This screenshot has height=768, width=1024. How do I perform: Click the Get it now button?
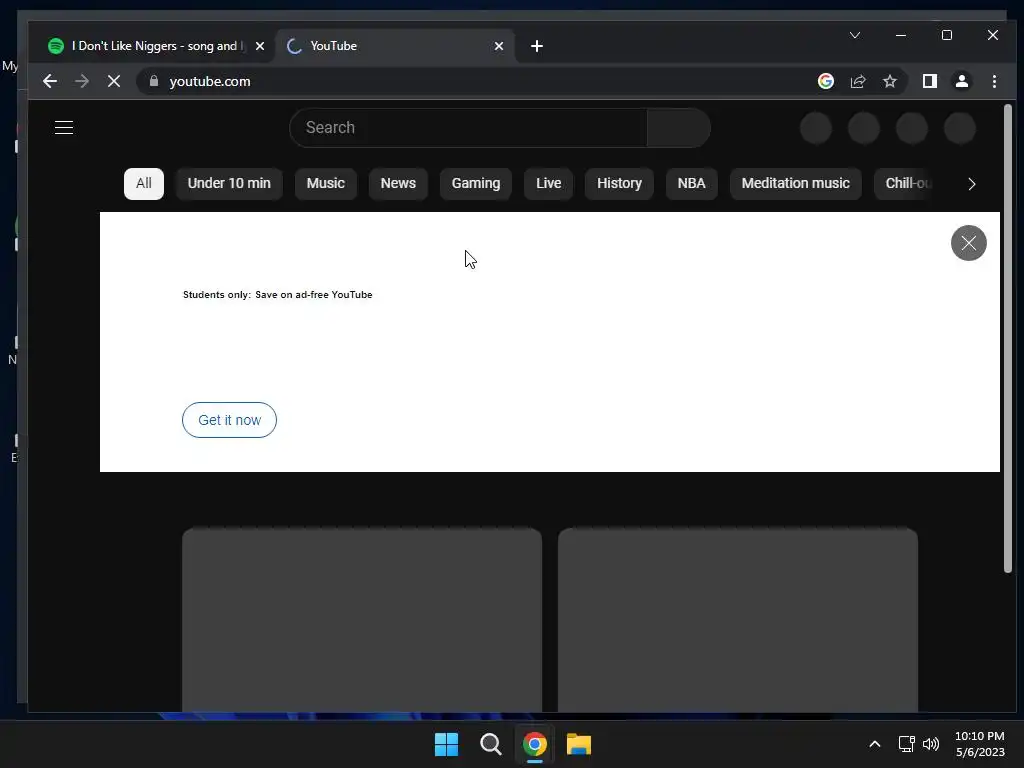coord(229,420)
